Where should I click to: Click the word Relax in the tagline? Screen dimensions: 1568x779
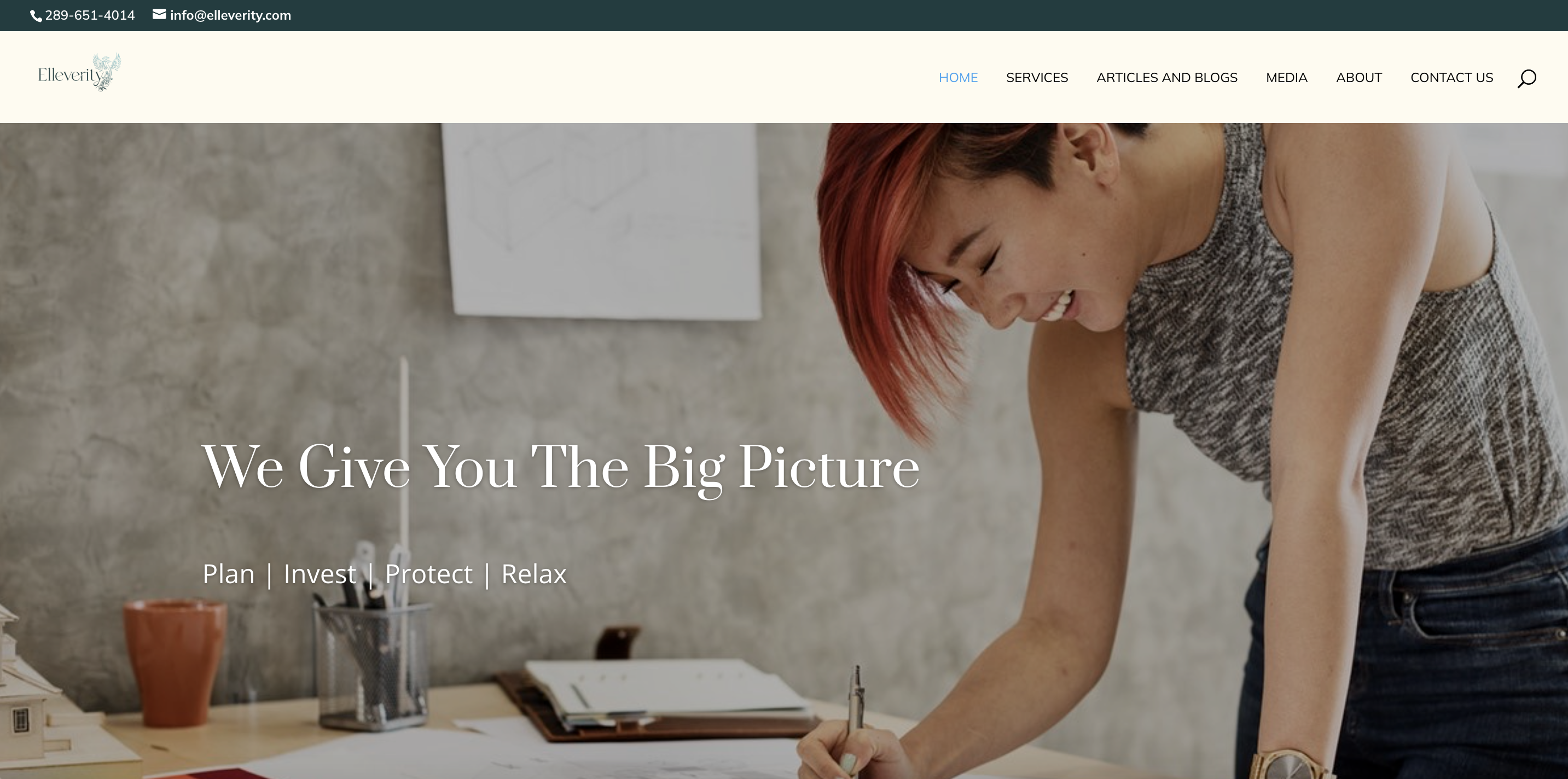coord(534,574)
